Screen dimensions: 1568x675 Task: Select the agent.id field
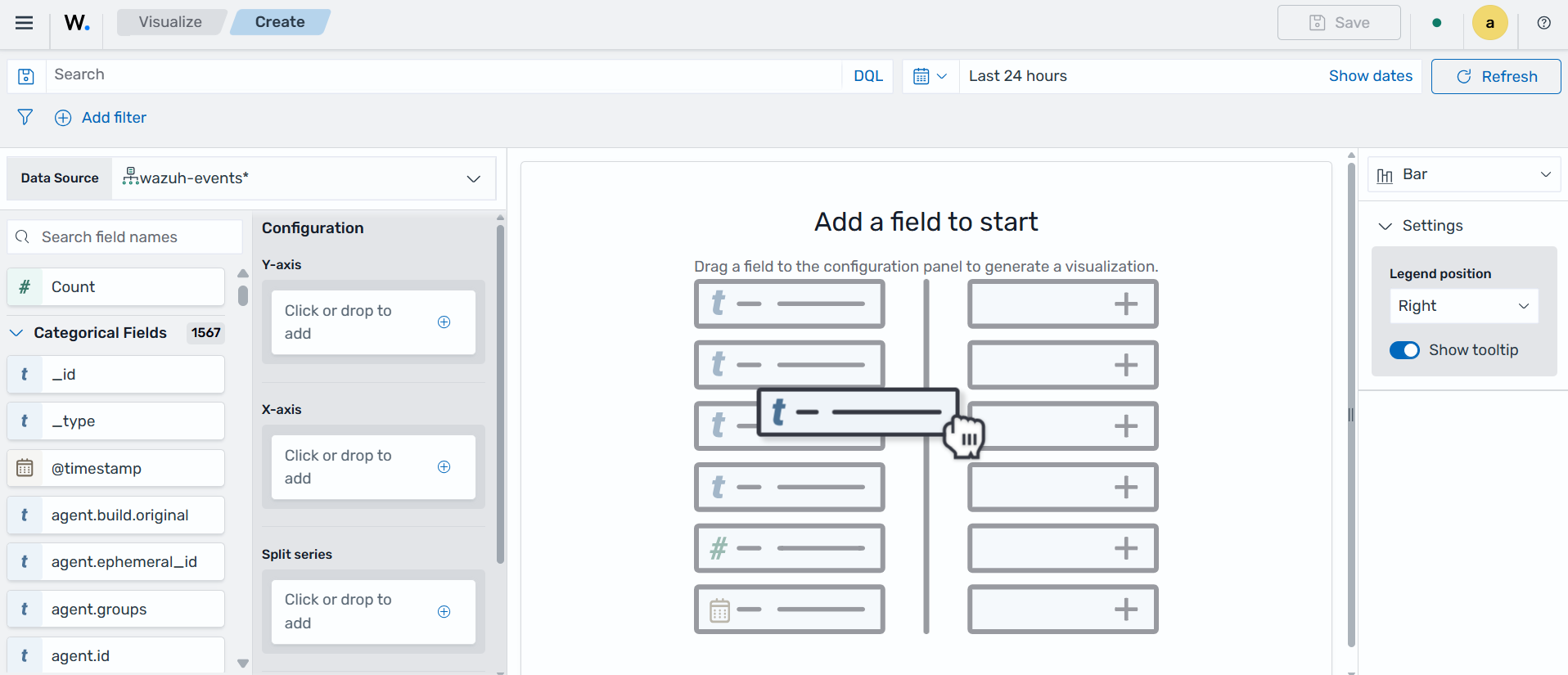(115, 656)
